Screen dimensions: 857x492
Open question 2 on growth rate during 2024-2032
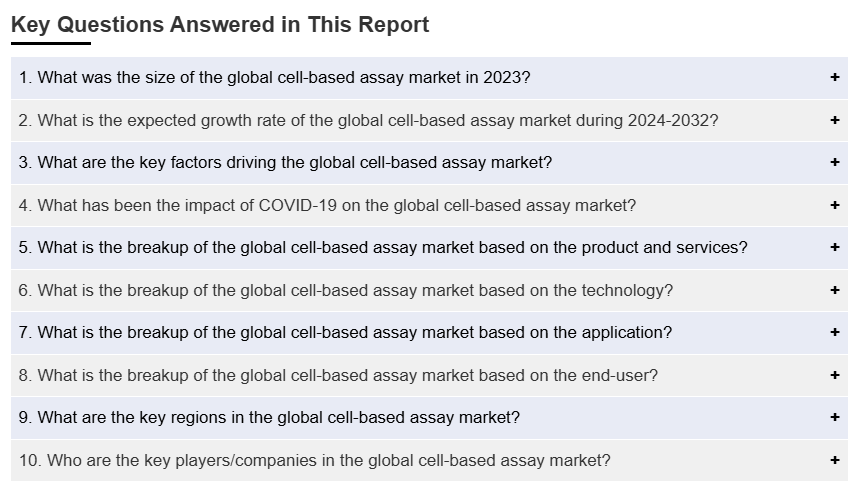click(368, 120)
